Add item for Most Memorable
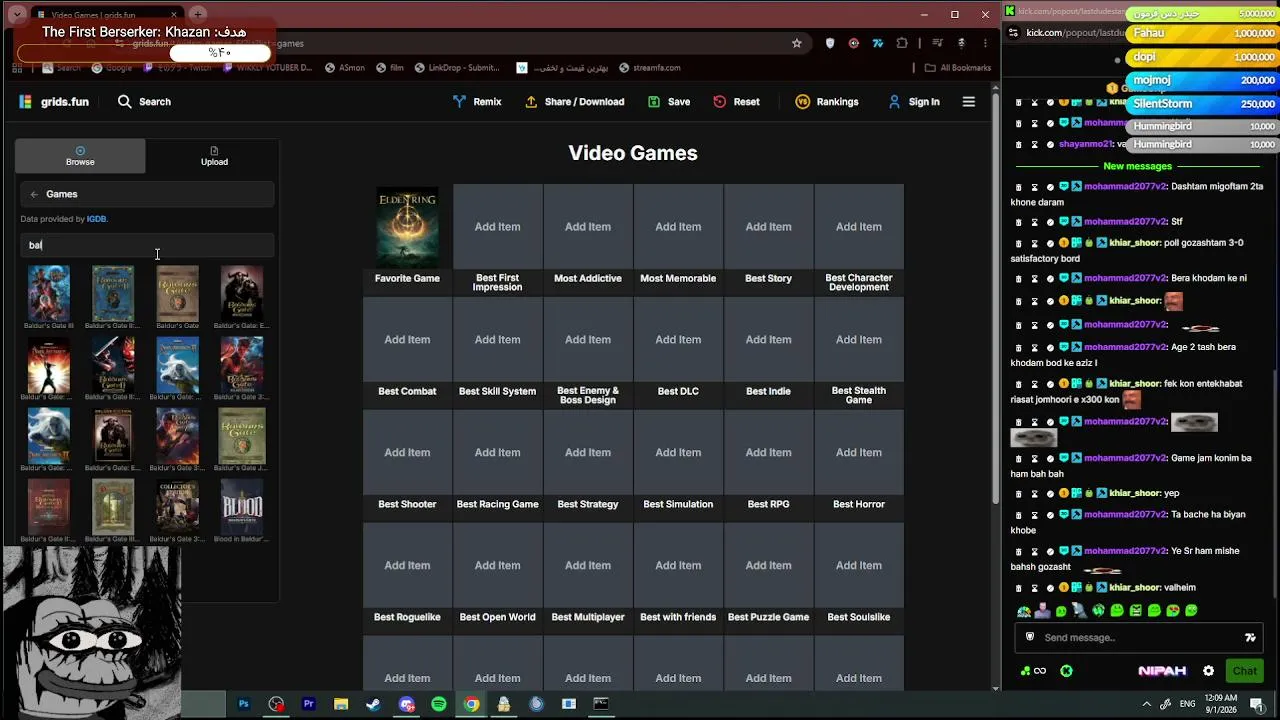Viewport: 1280px width, 720px height. click(x=678, y=227)
